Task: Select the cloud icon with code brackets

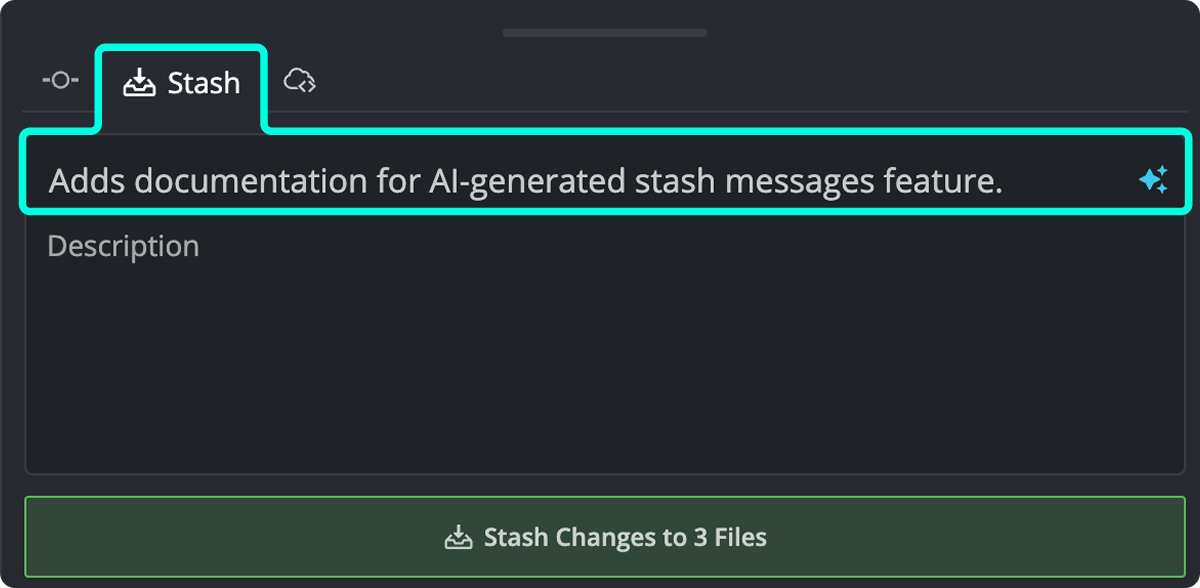Action: point(301,80)
